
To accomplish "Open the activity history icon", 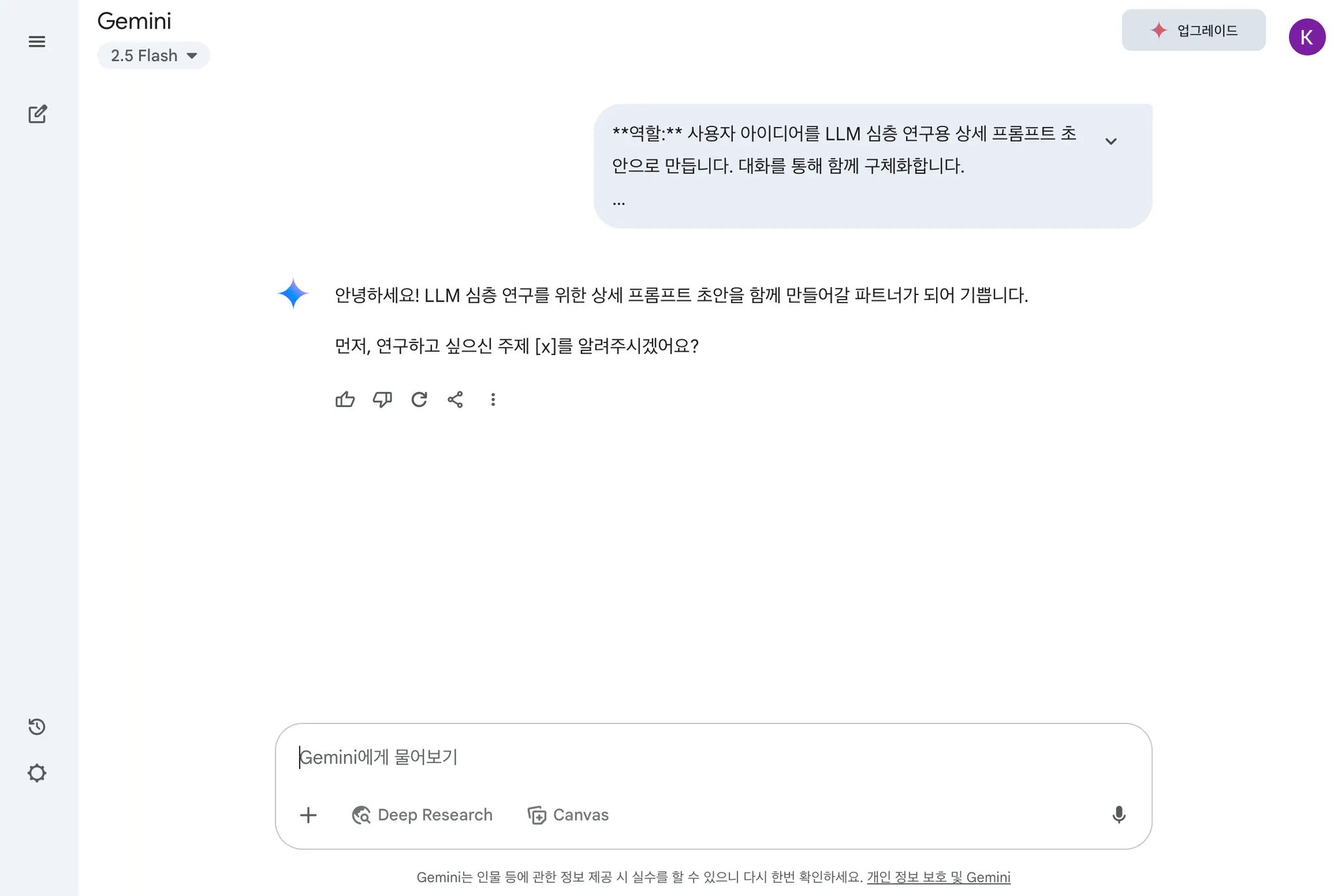I will pos(37,727).
